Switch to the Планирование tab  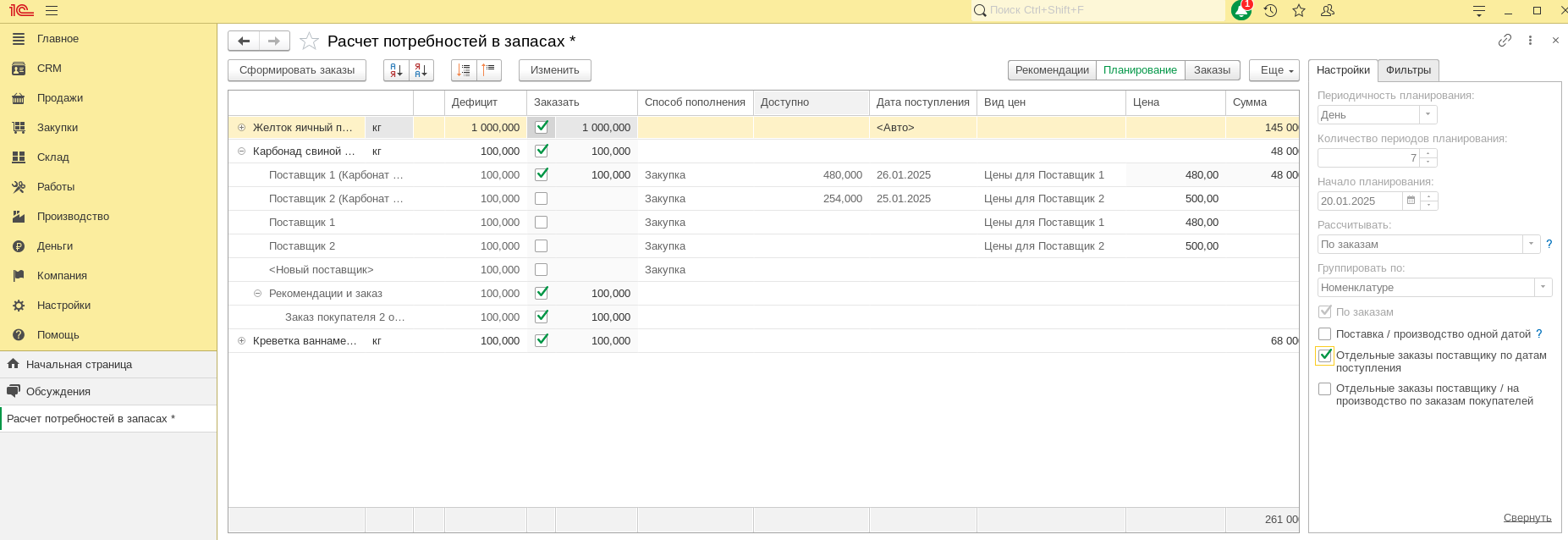tap(1140, 70)
